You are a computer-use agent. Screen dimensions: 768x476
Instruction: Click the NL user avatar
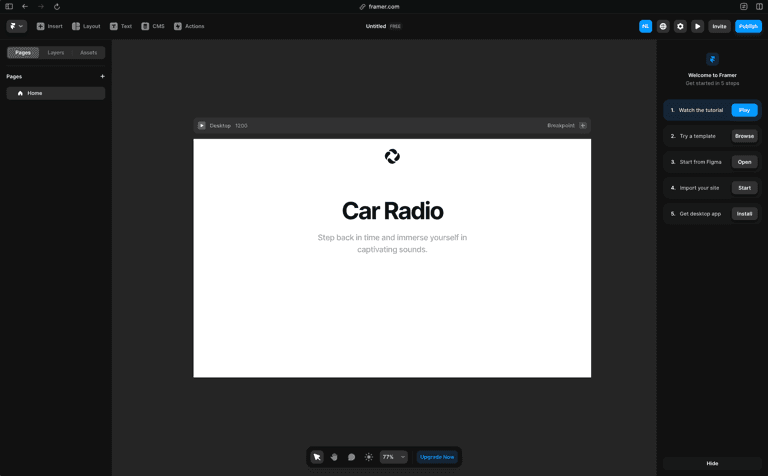point(646,26)
